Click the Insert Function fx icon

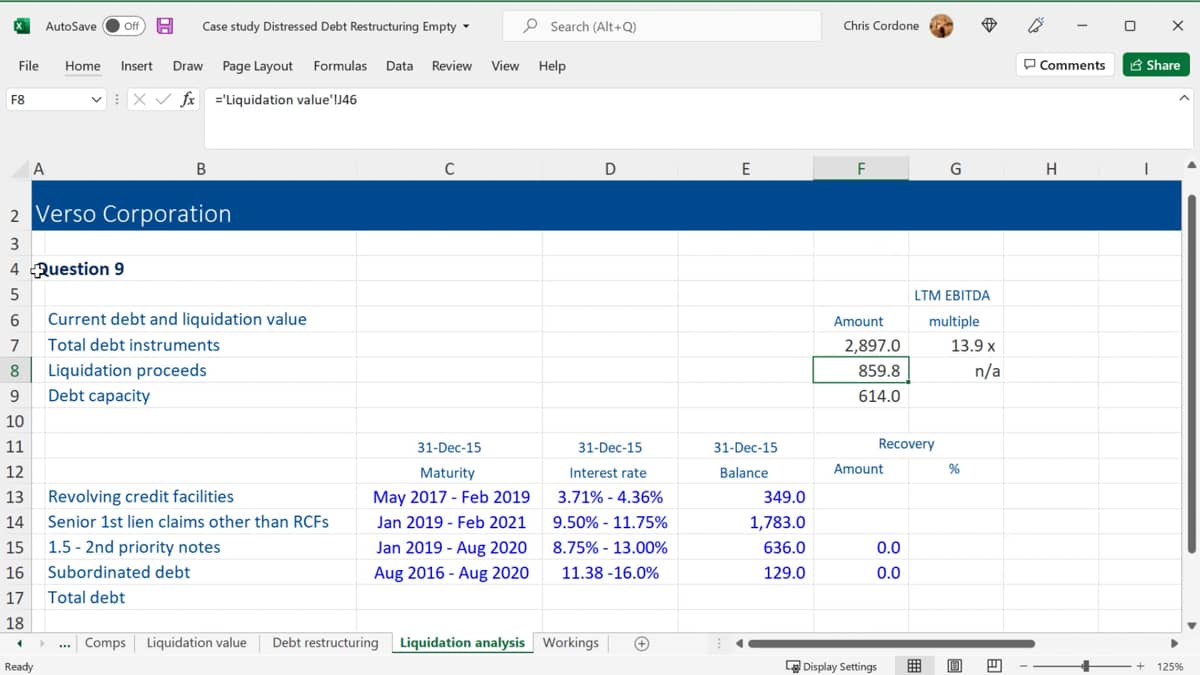[x=188, y=100]
